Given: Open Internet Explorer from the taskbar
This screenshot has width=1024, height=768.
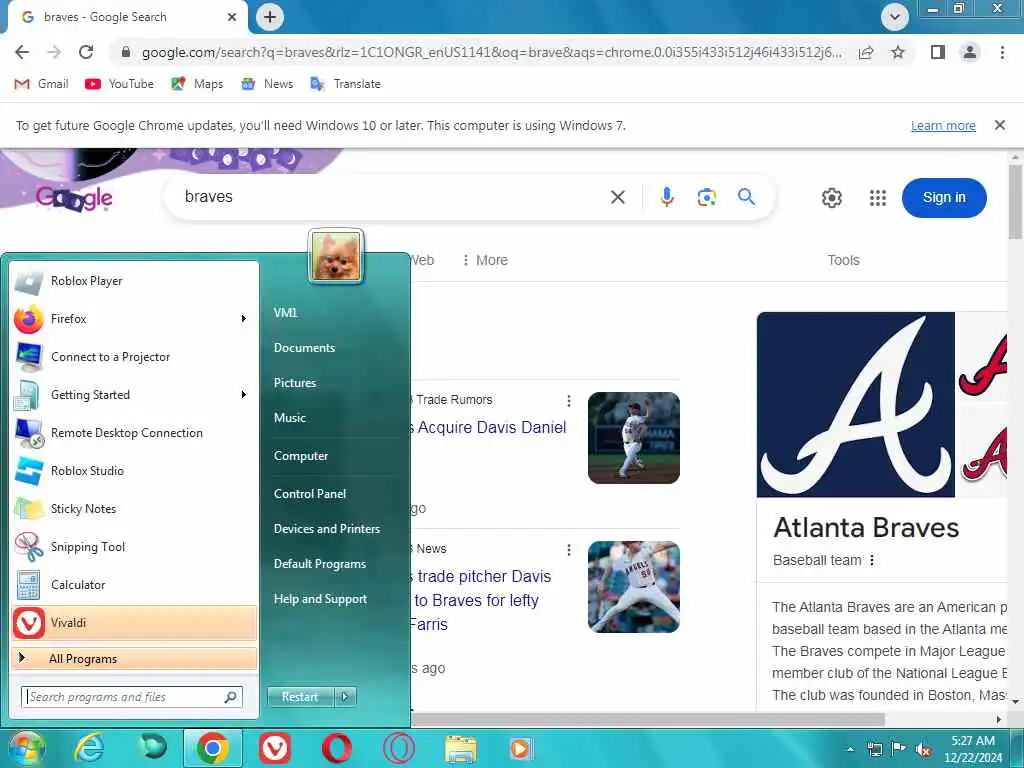Looking at the screenshot, I should pyautogui.click(x=88, y=748).
